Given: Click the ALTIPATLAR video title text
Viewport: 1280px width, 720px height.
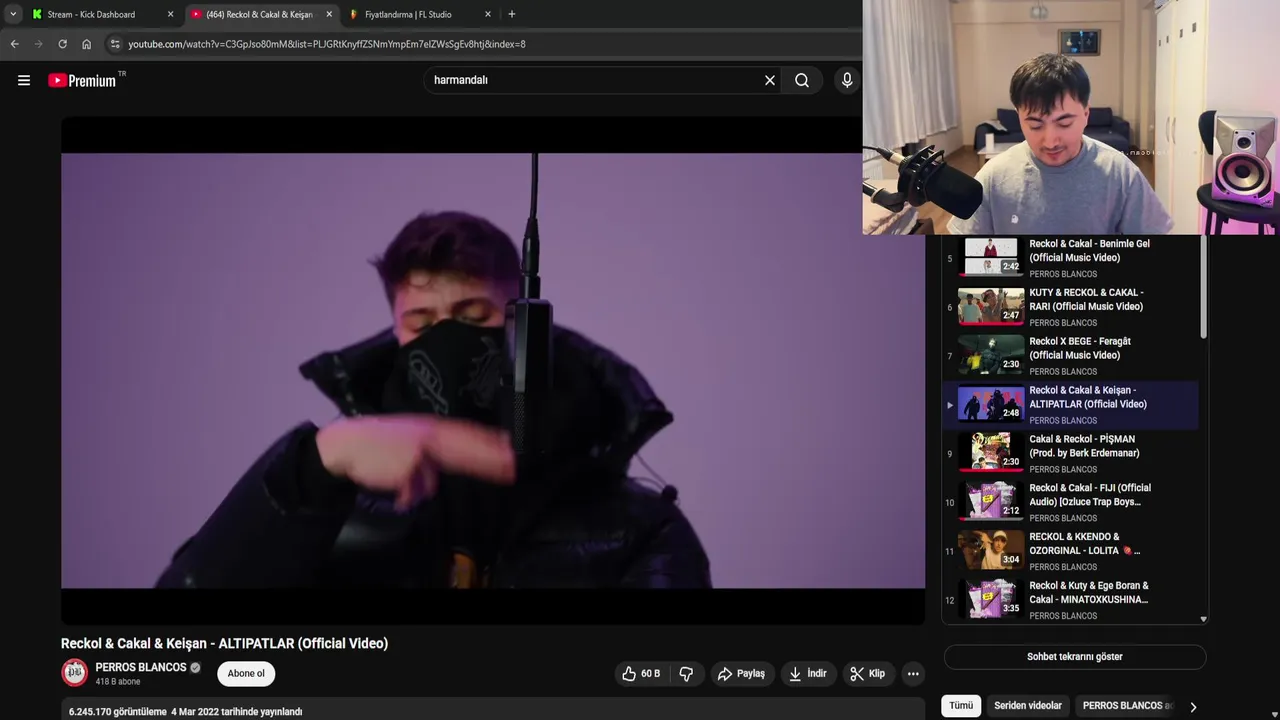Looking at the screenshot, I should [224, 643].
